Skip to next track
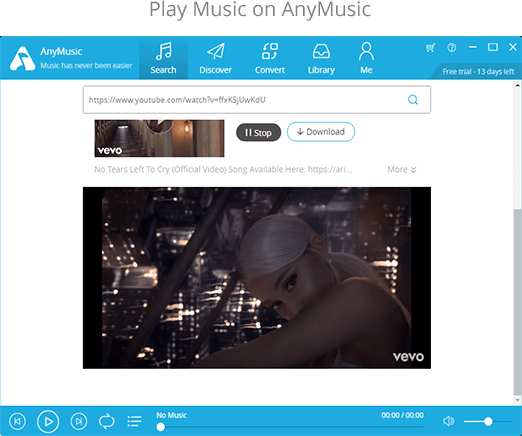 pos(79,421)
